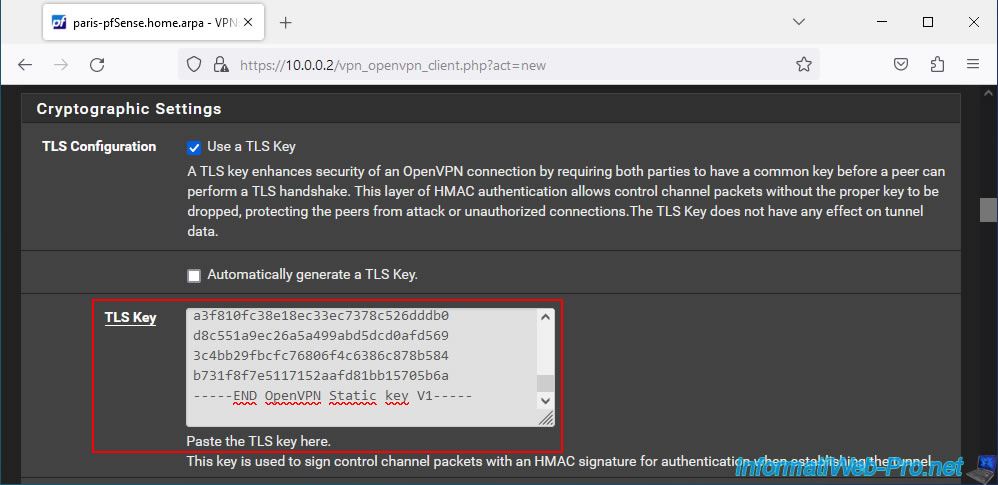
Task: Click the underlined TLS Key label
Action: (x=130, y=318)
